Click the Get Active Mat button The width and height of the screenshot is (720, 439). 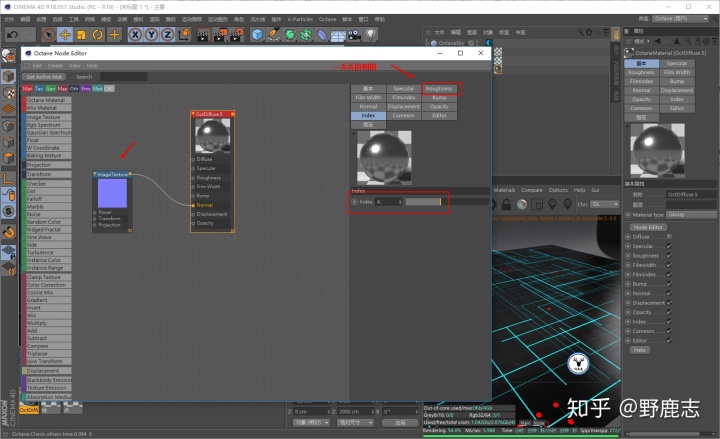[x=44, y=77]
